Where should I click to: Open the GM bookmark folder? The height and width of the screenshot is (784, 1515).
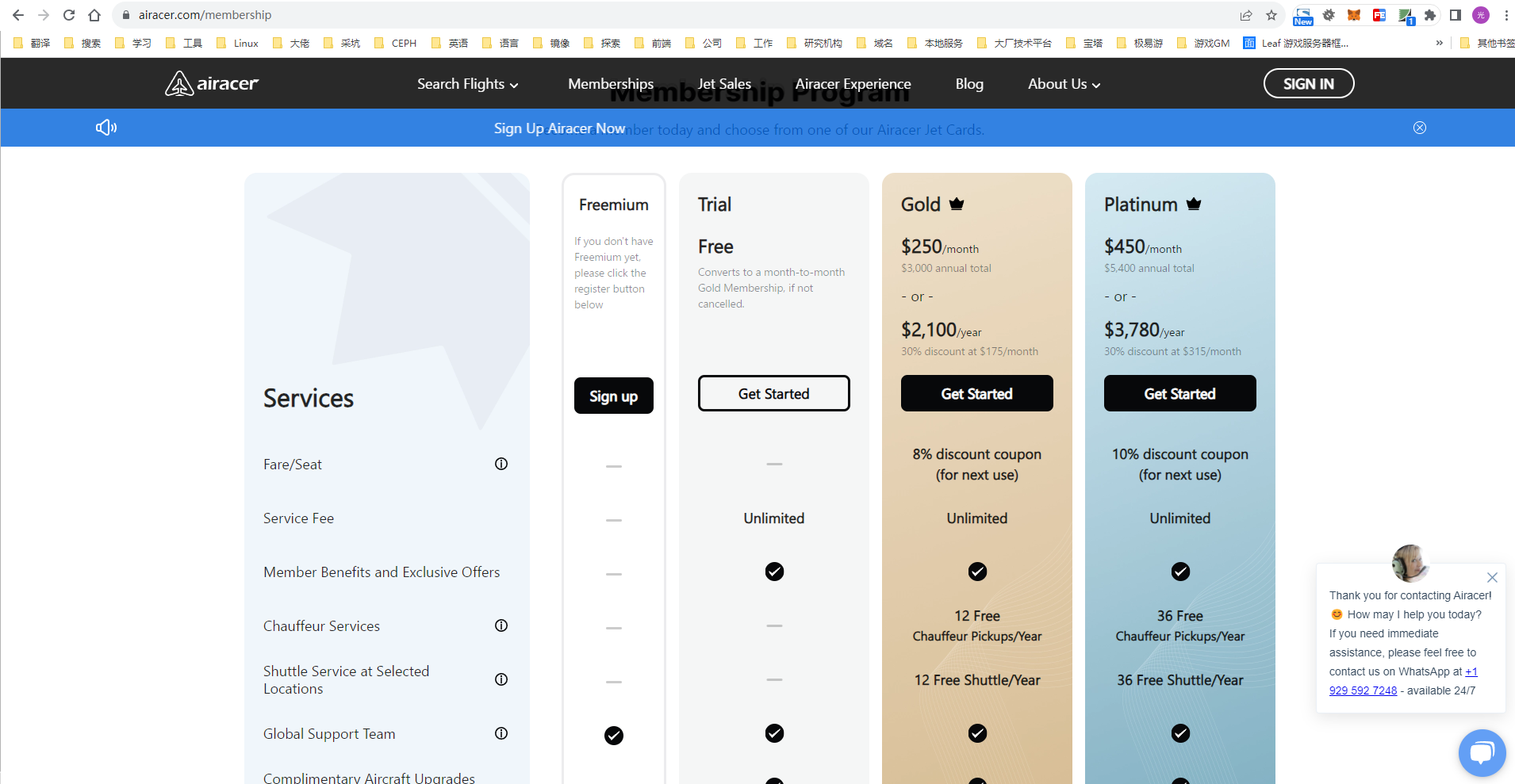coord(1203,43)
